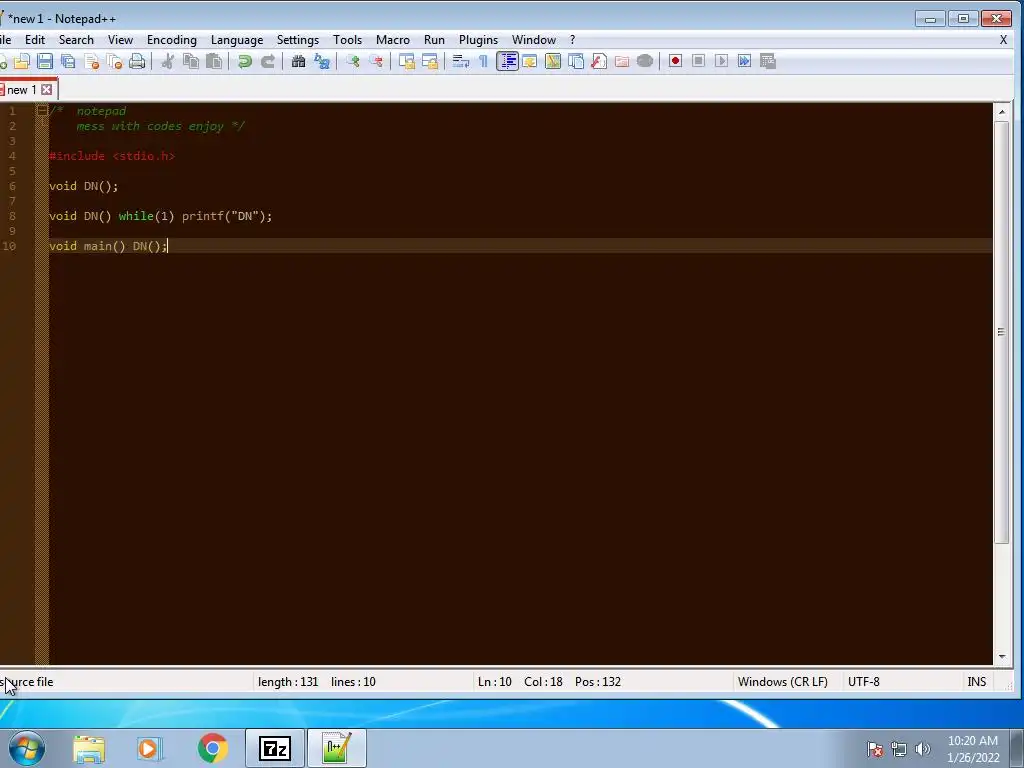Viewport: 1024px width, 768px height.
Task: Run macro multiple times icon
Action: tap(744, 61)
